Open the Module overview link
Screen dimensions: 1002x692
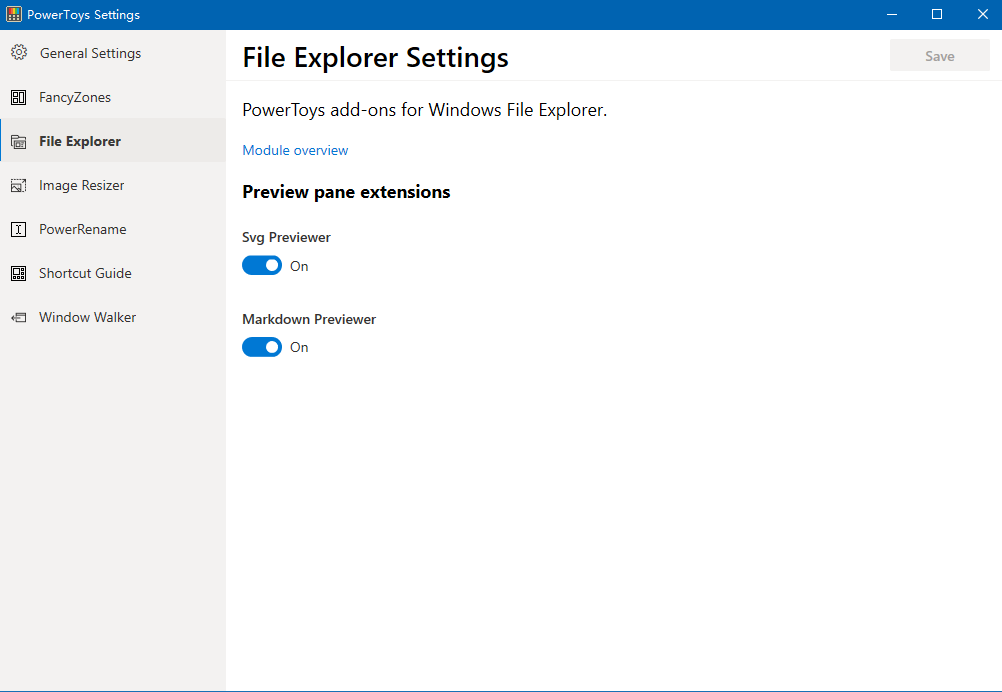point(295,150)
